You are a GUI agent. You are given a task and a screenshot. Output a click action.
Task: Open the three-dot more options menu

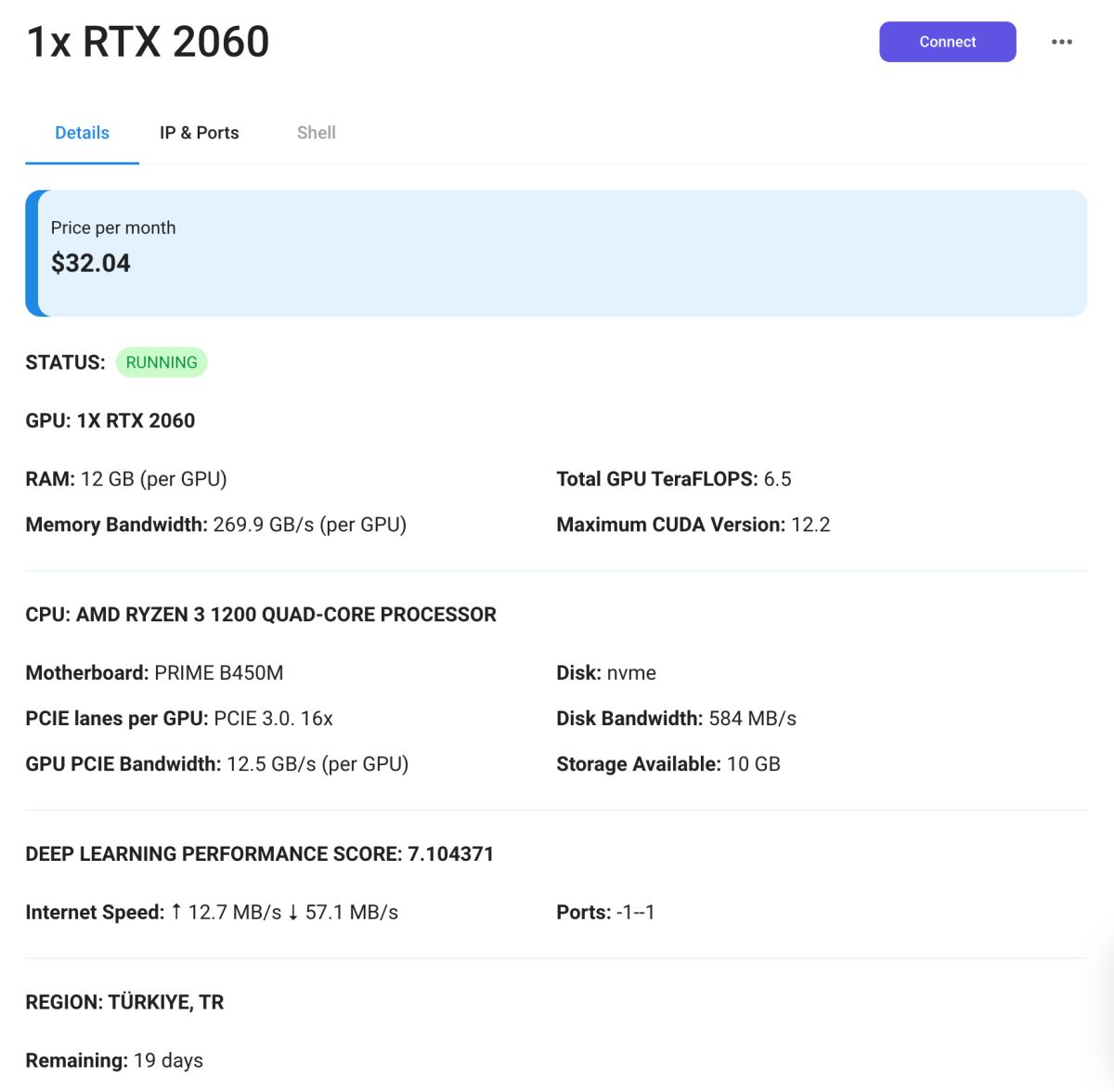point(1062,42)
